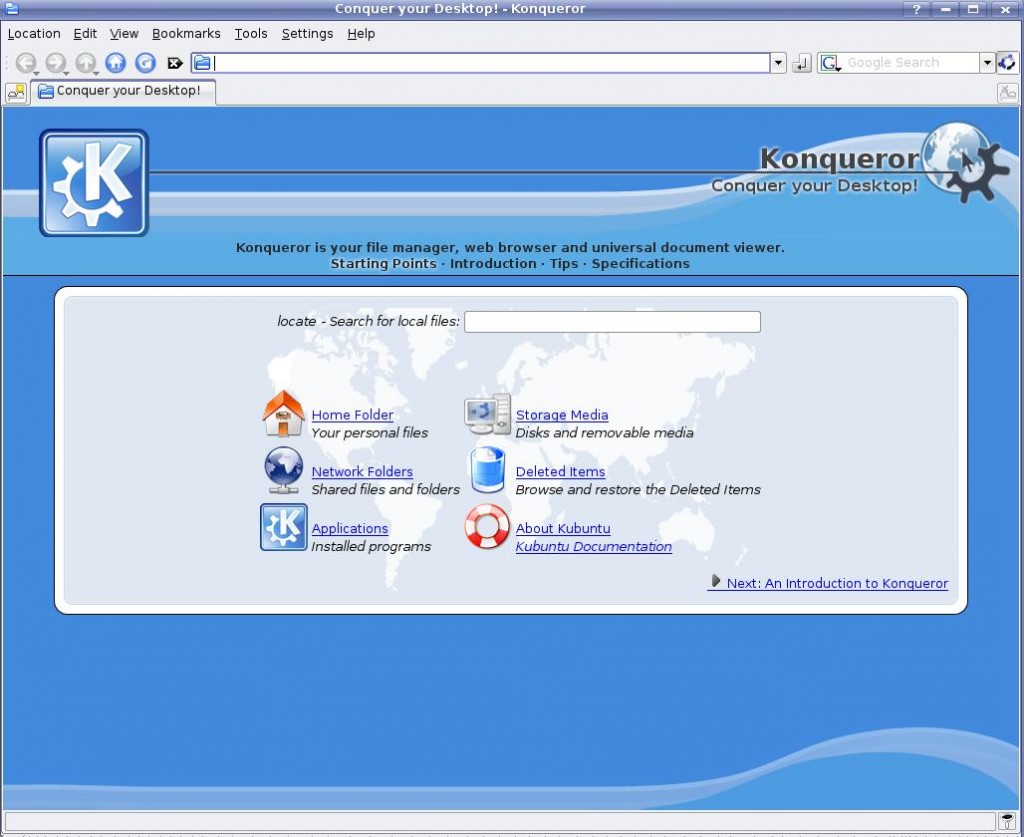This screenshot has height=837, width=1024.
Task: Focus the locate local files search field
Action: 612,322
